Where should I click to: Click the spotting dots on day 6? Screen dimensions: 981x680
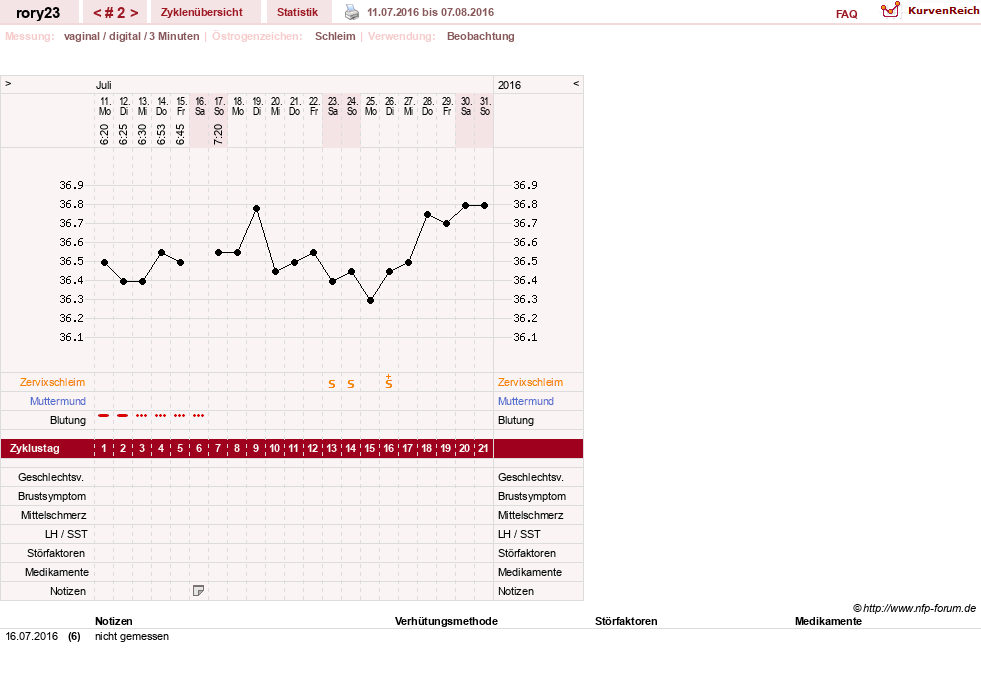198,415
